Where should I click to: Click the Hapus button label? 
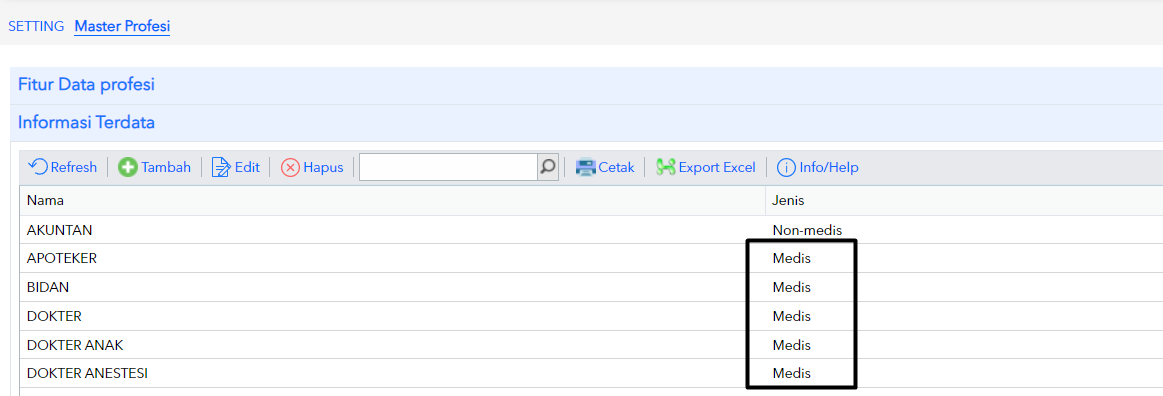coord(323,168)
